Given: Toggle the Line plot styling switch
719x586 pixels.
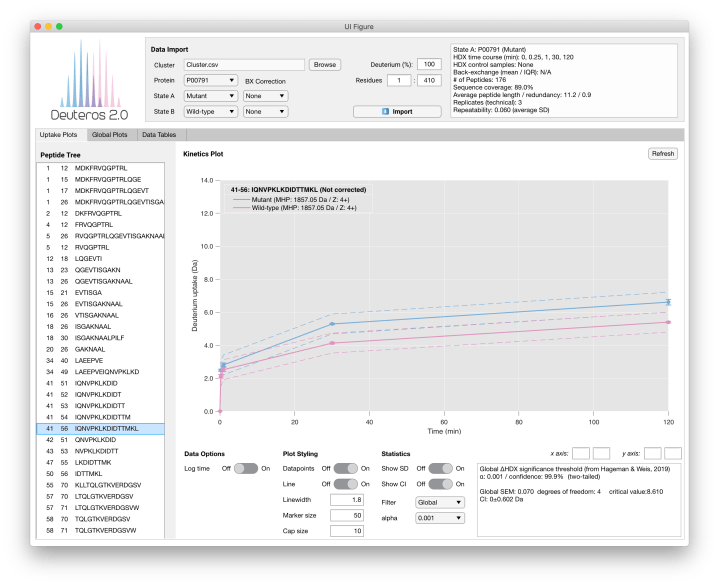Looking at the screenshot, I should 345,484.
